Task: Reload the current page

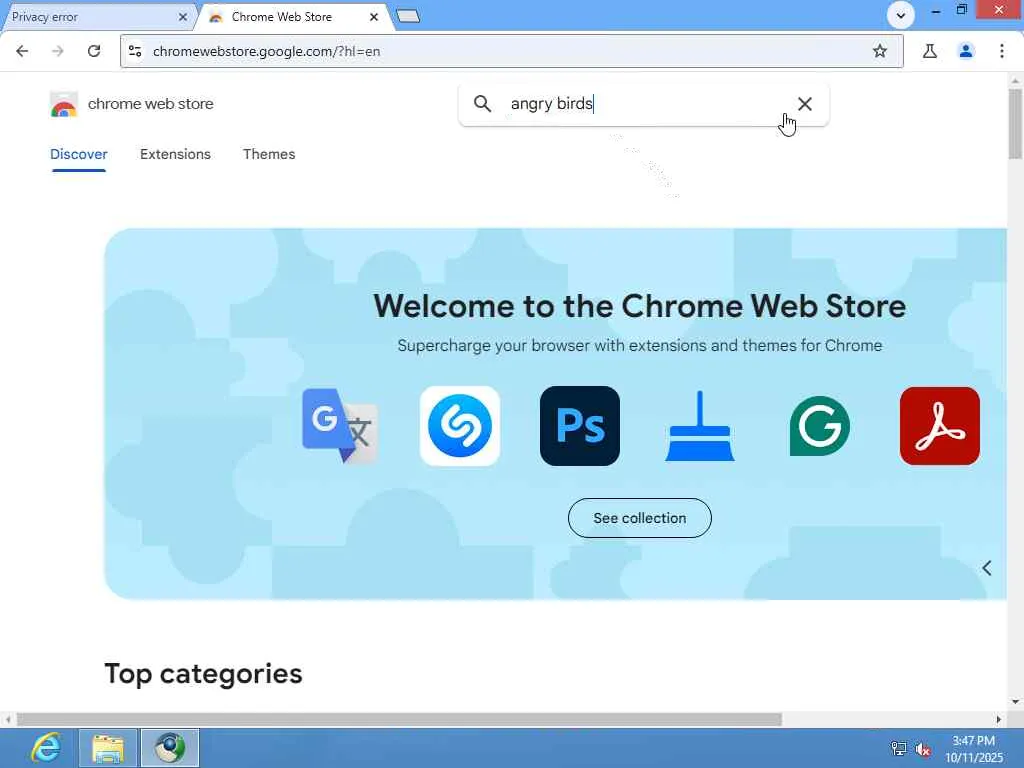Action: [x=94, y=51]
